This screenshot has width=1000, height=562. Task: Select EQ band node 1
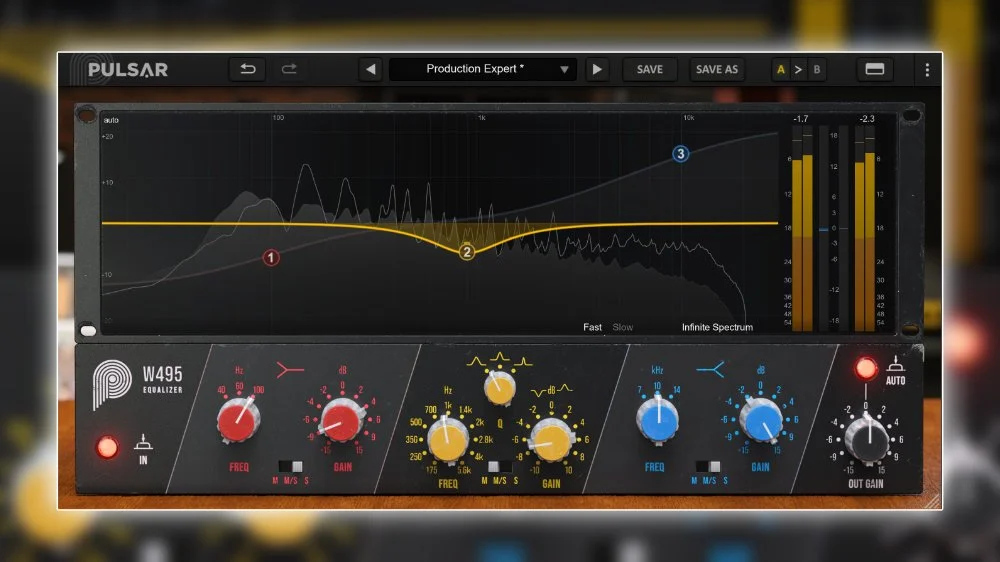click(x=271, y=258)
